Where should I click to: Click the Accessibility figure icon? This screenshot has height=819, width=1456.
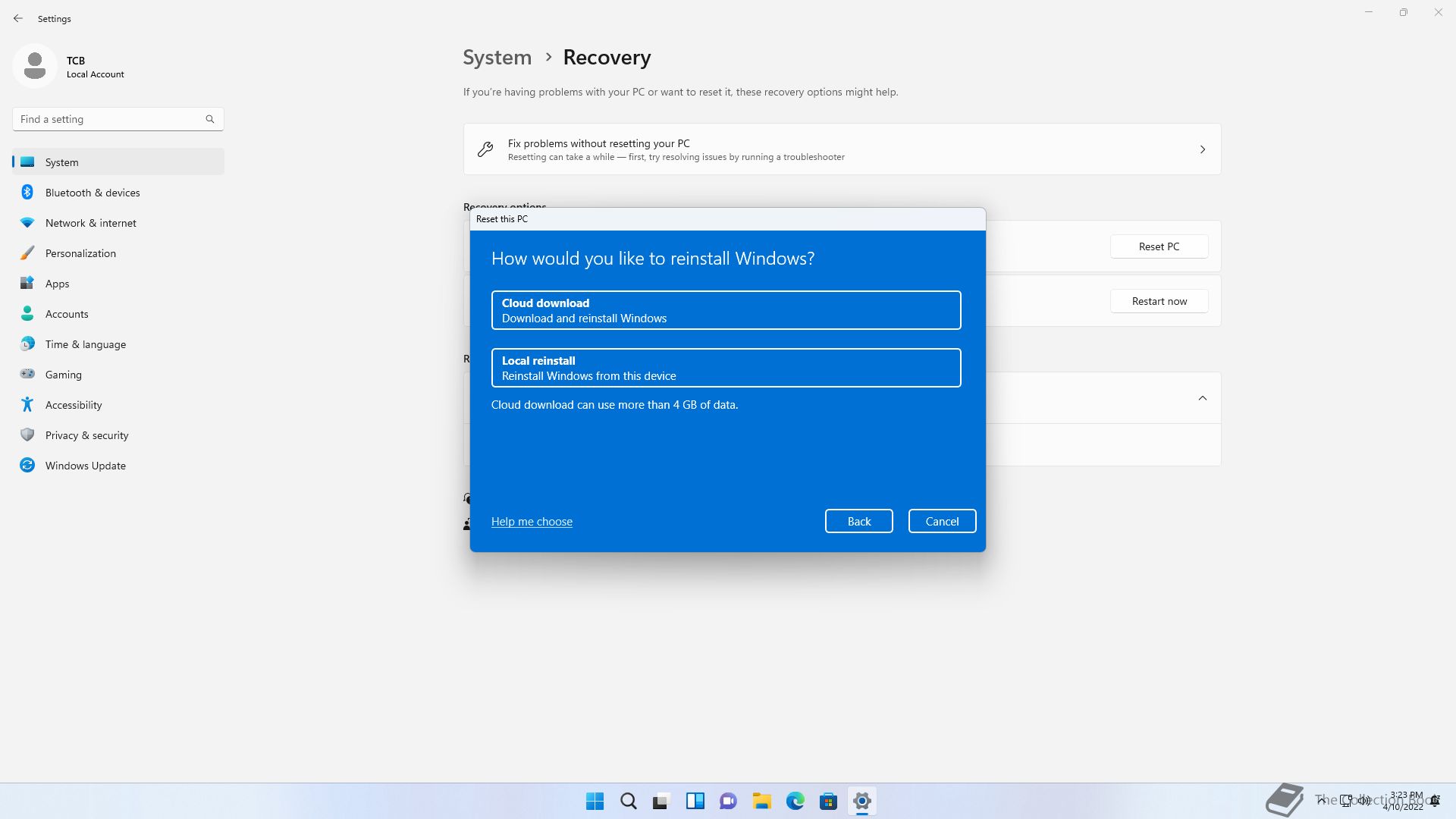tap(27, 404)
